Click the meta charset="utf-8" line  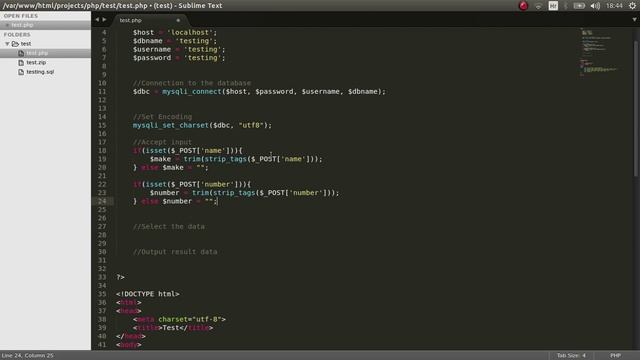coord(179,319)
